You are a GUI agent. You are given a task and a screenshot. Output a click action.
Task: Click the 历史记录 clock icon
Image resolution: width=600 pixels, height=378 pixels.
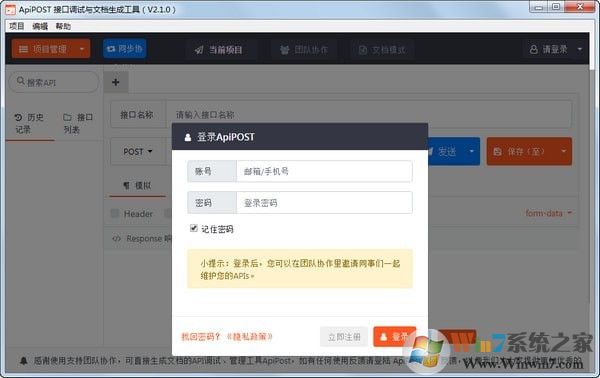tap(18, 117)
